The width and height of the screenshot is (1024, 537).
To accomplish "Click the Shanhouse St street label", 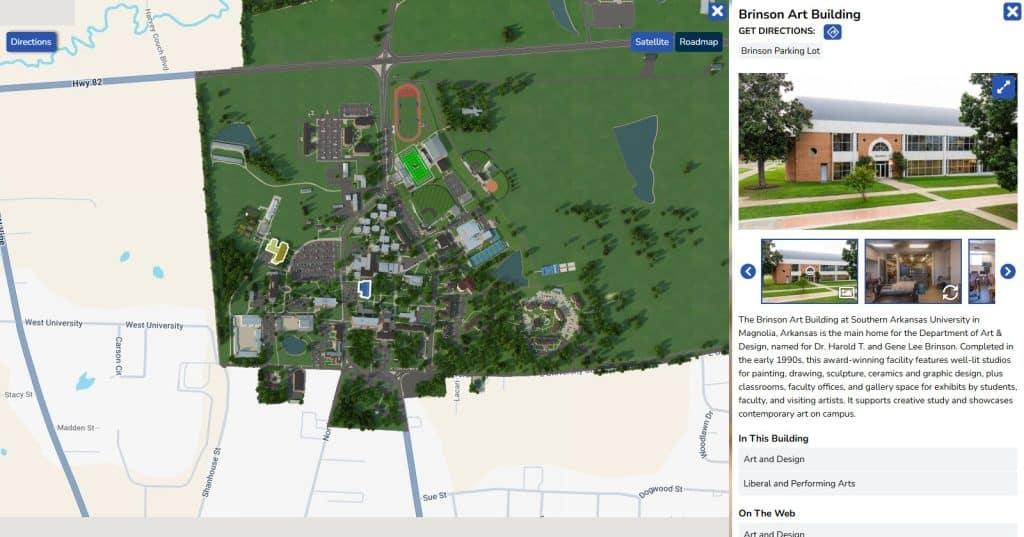I will [212, 473].
